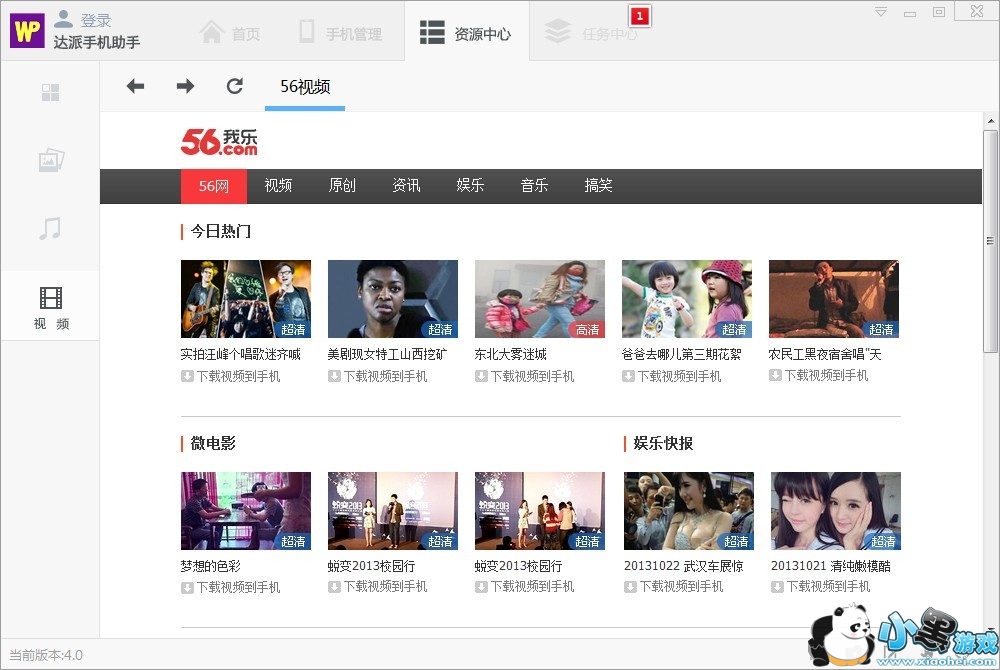Click the 56.com 我乐 logo
This screenshot has width=1000, height=670.
coord(219,142)
